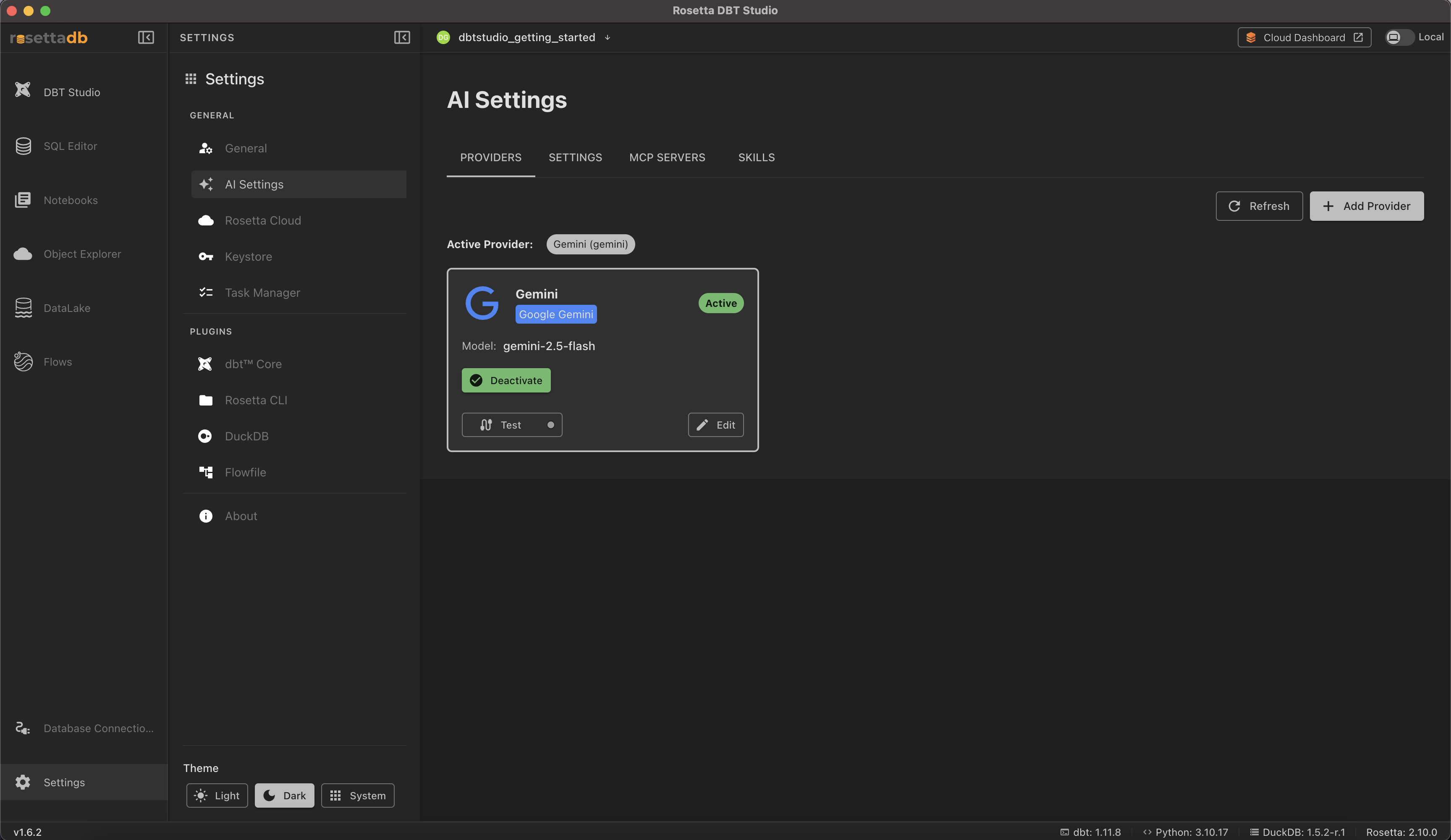Click the Settings grid icon in header
The height and width of the screenshot is (840, 1451).
click(191, 79)
